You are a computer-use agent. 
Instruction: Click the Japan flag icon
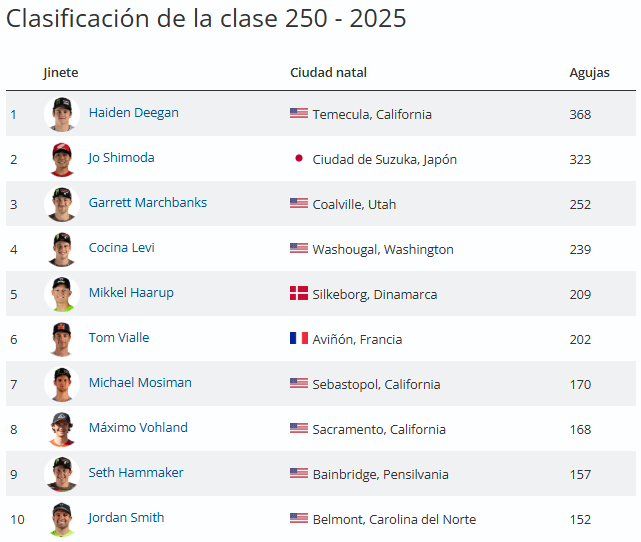(298, 158)
